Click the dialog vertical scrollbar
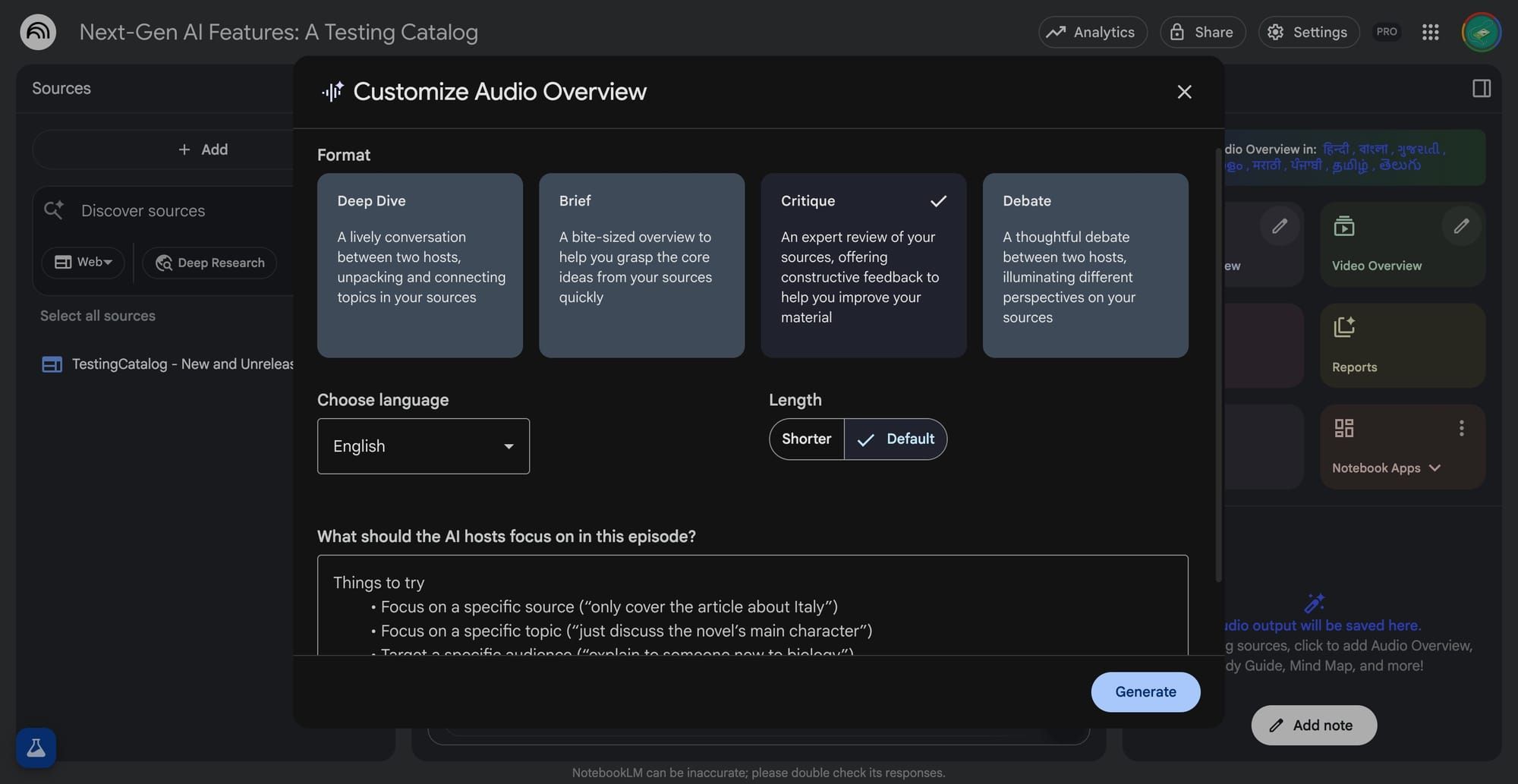This screenshot has width=1518, height=784. click(x=1219, y=364)
